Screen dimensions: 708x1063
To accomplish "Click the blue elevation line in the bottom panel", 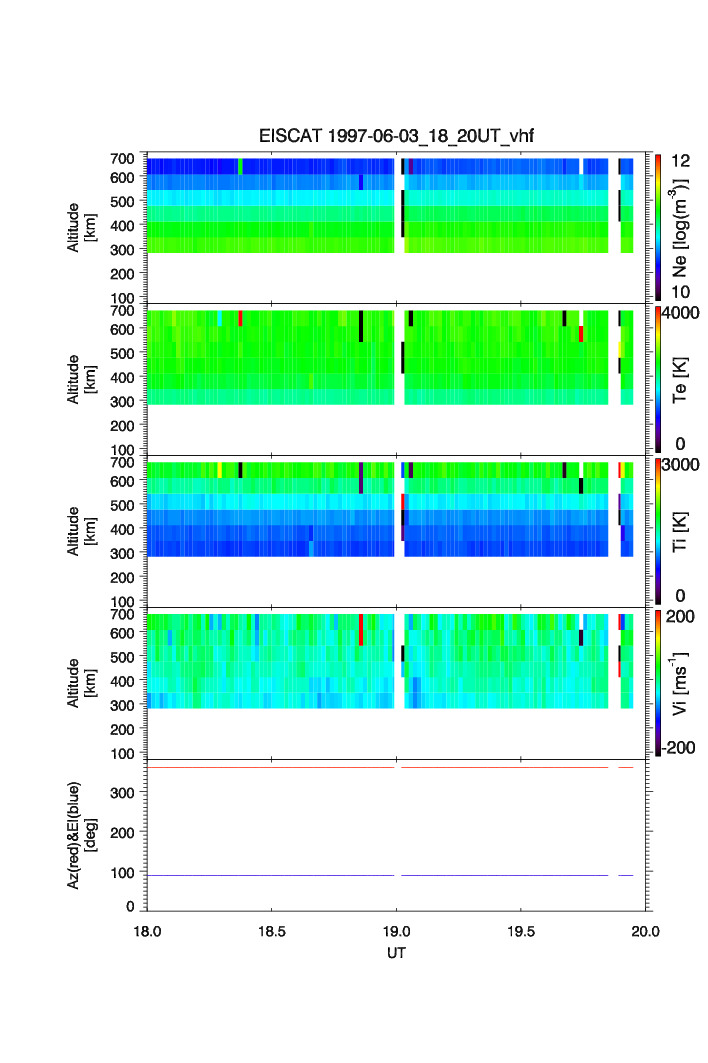I will click(390, 875).
